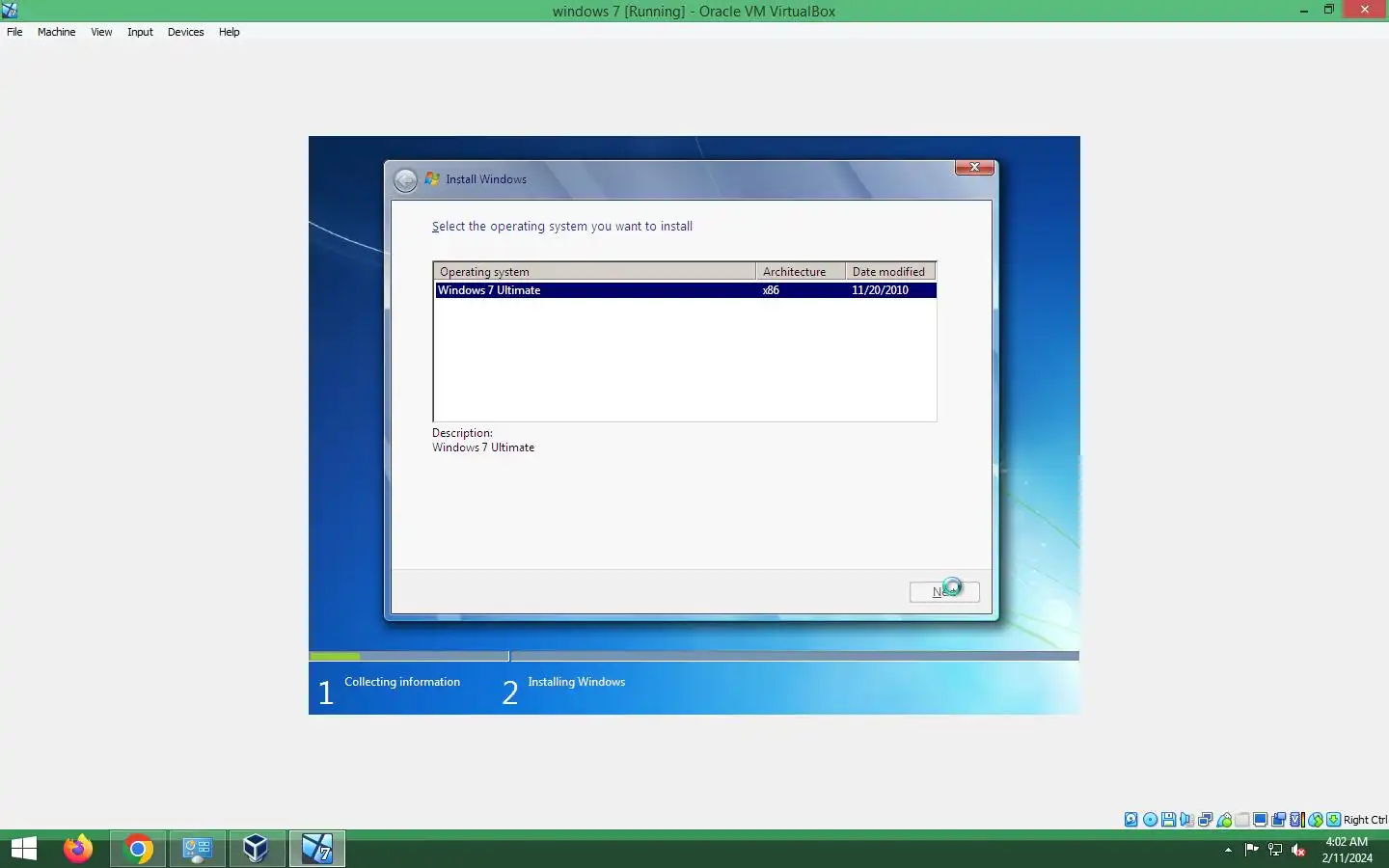Switch to VirtualBox Manager taskbar icon
The image size is (1389, 868).
257,849
